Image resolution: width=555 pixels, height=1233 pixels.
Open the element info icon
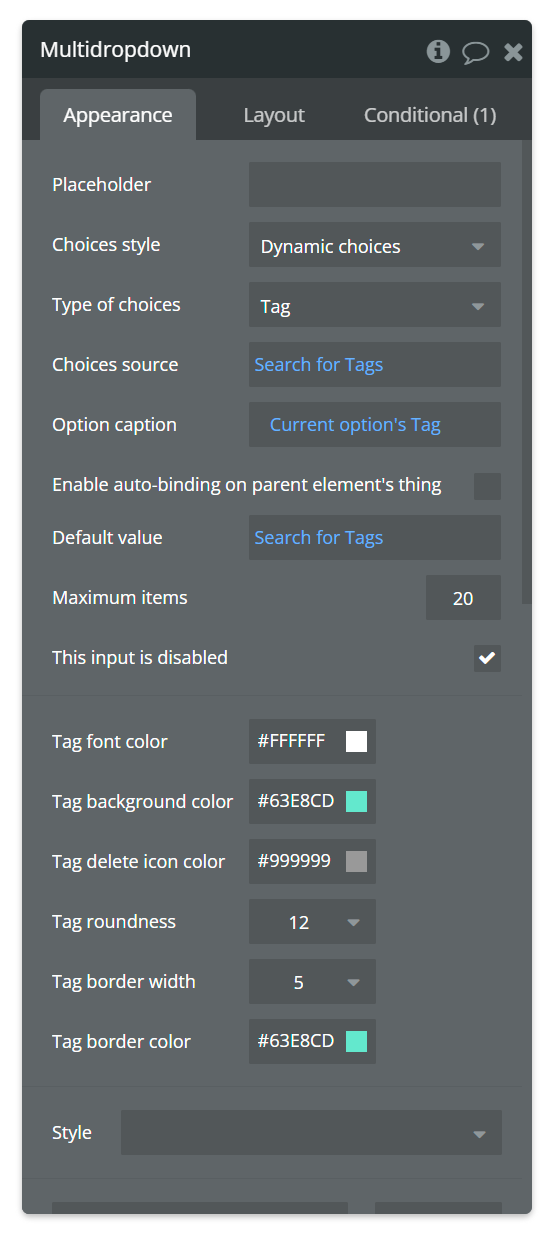(x=438, y=51)
